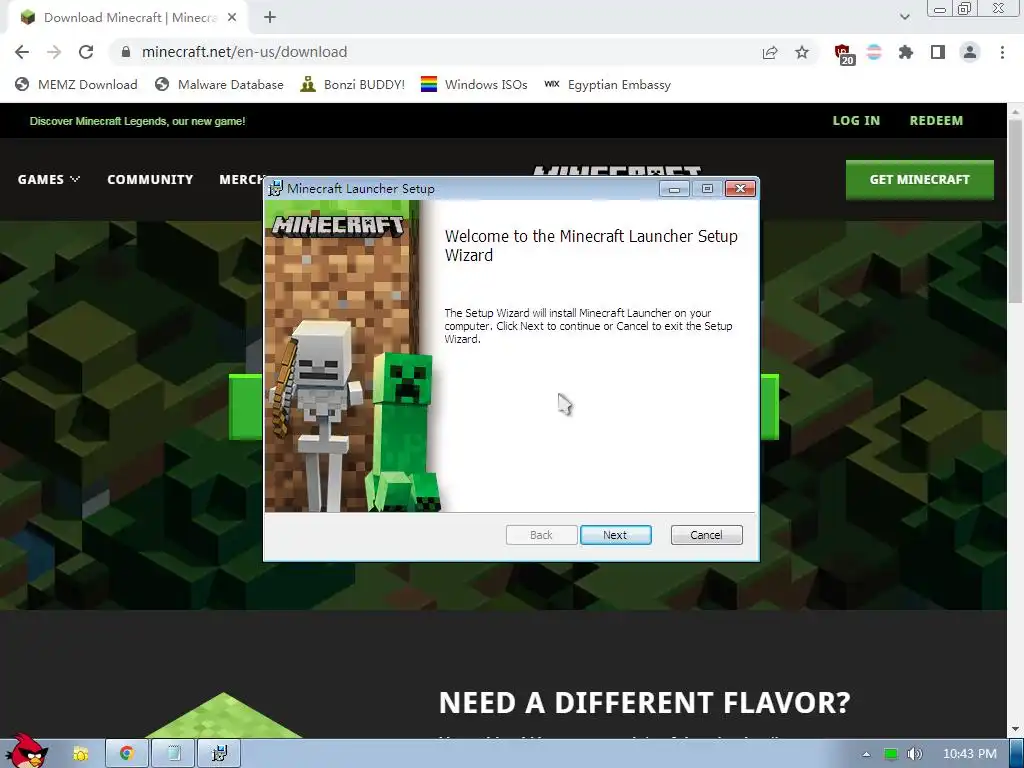The width and height of the screenshot is (1024, 768).
Task: Open the MEMZ Download bookmark
Action: [76, 84]
